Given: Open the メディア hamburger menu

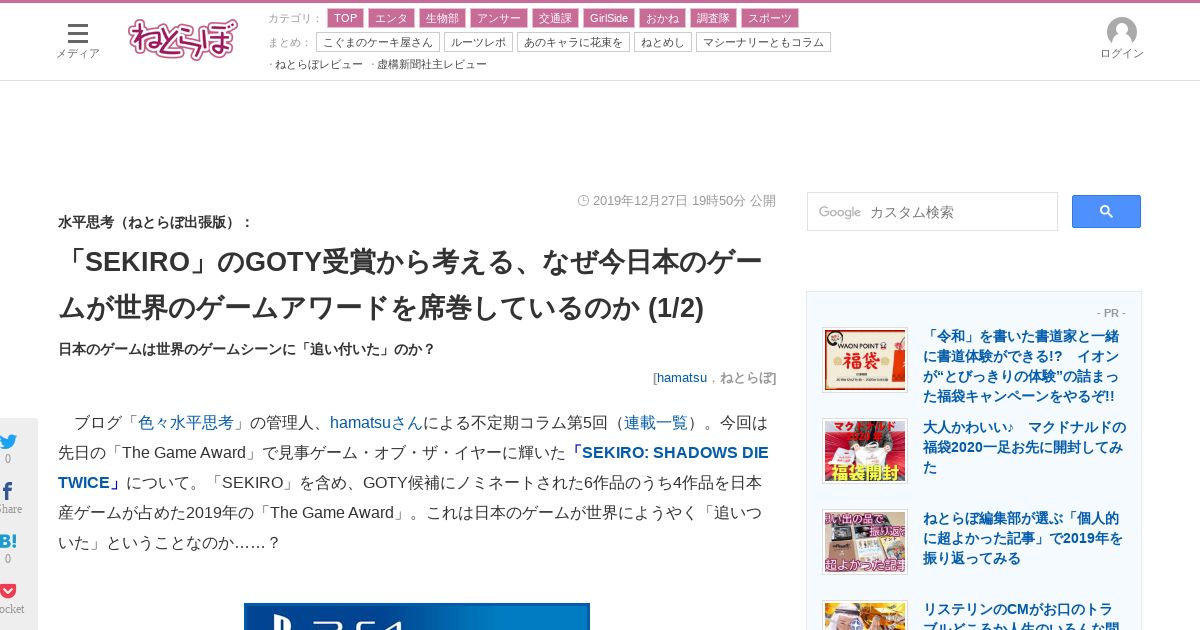Looking at the screenshot, I should coord(77,41).
